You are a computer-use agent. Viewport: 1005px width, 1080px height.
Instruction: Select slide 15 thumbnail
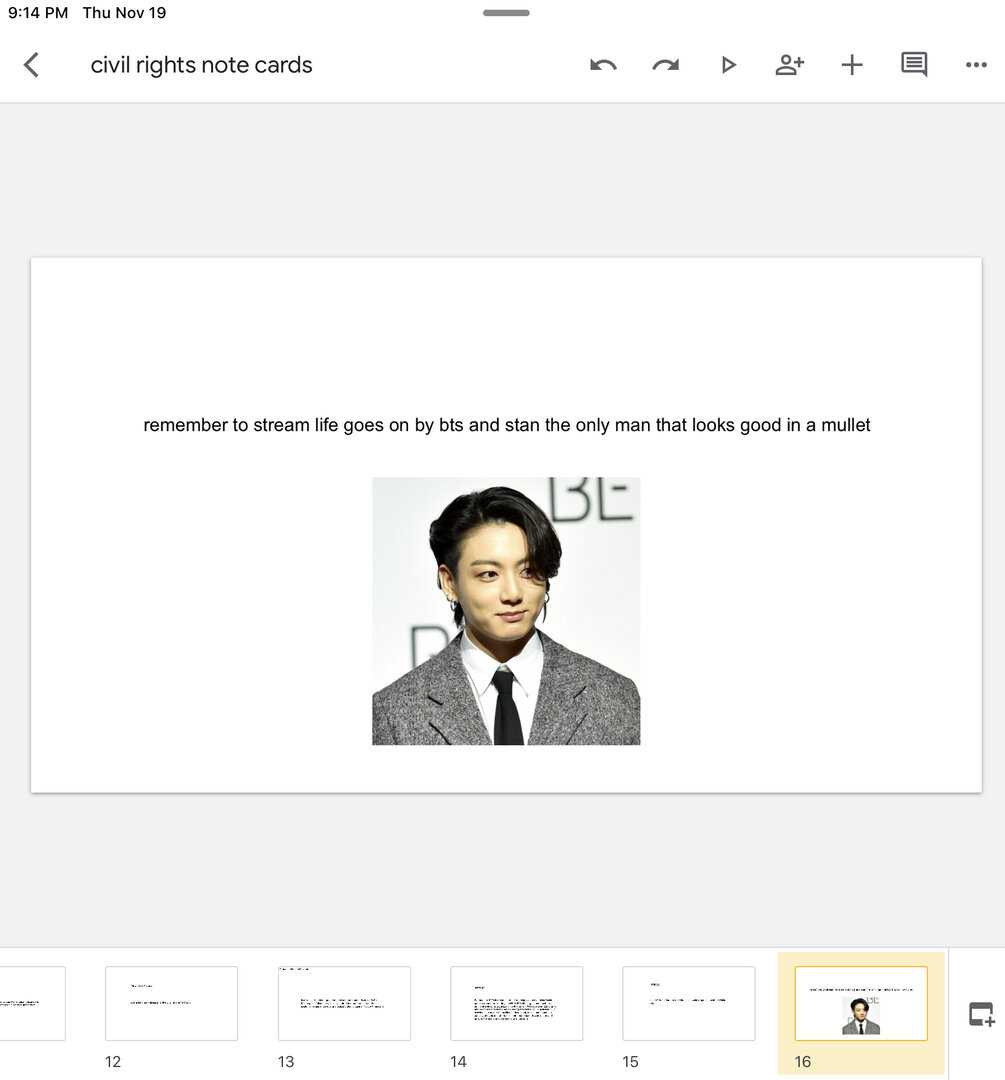point(689,1003)
